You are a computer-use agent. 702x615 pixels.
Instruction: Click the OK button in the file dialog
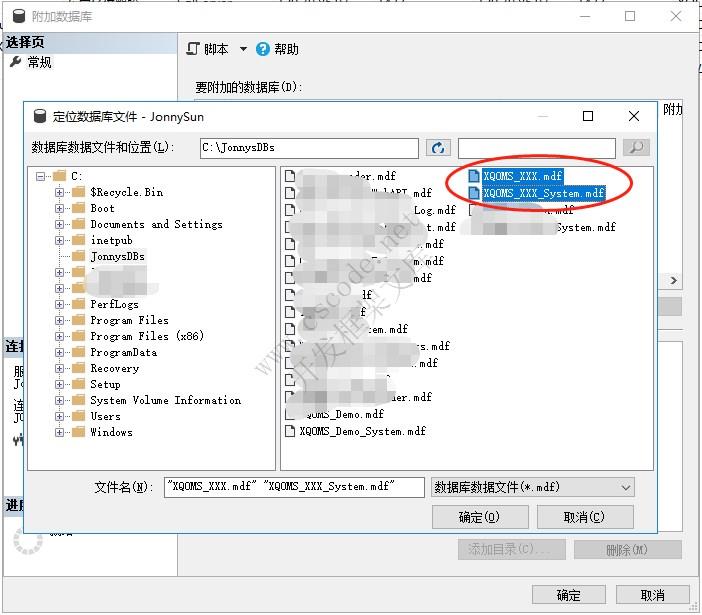pos(479,517)
